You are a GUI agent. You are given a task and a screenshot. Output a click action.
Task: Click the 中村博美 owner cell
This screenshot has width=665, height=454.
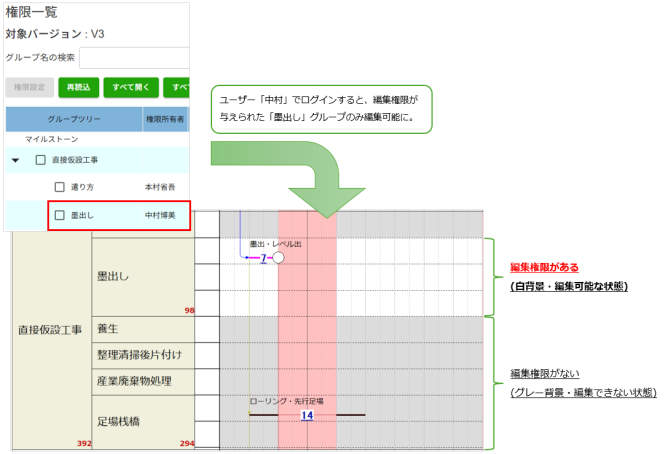162,215
